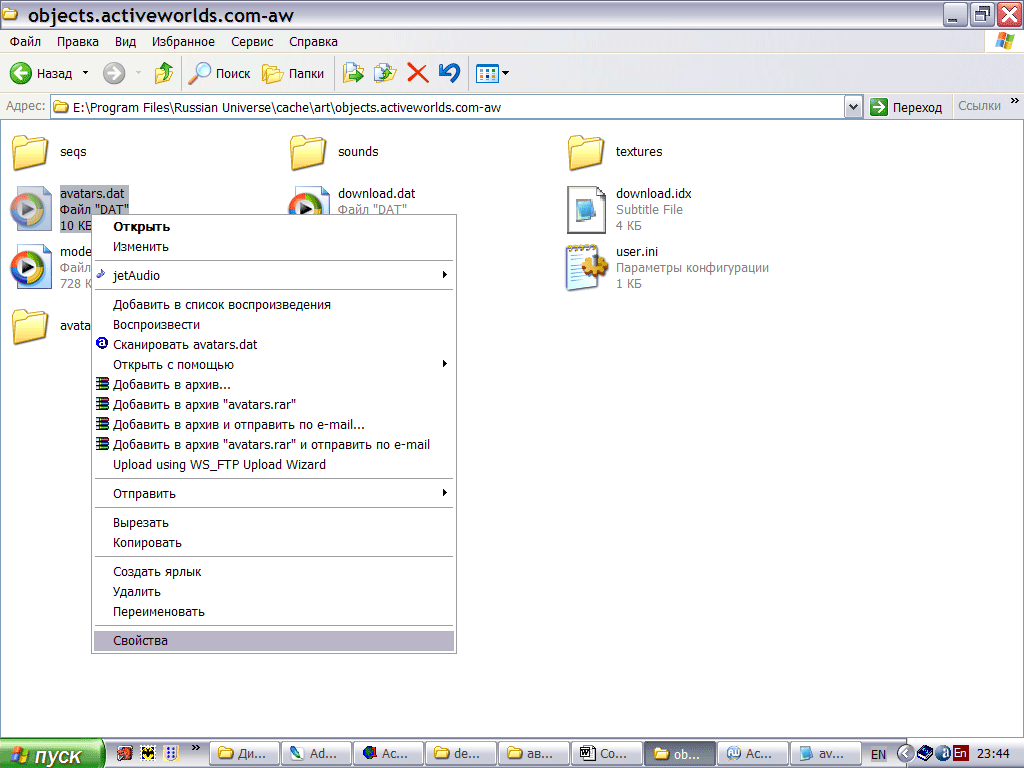This screenshot has height=768, width=1024.
Task: Click the Move To folder icon
Action: click(x=353, y=73)
